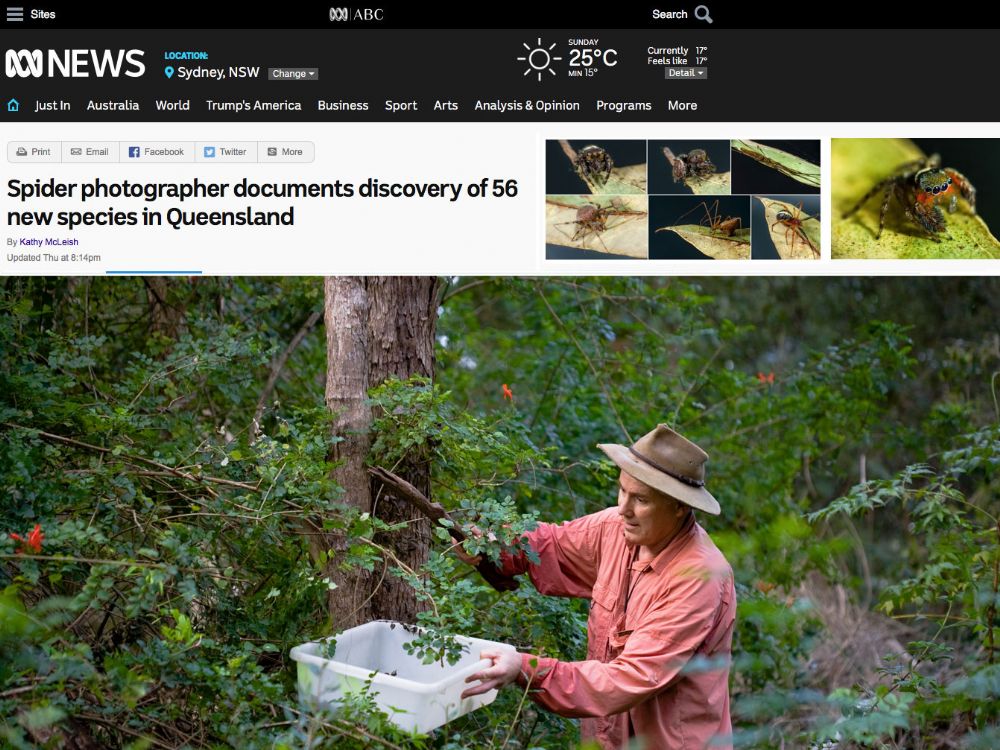Screen dimensions: 1000x750
Task: Open the Change location dropdown
Action: 293,74
